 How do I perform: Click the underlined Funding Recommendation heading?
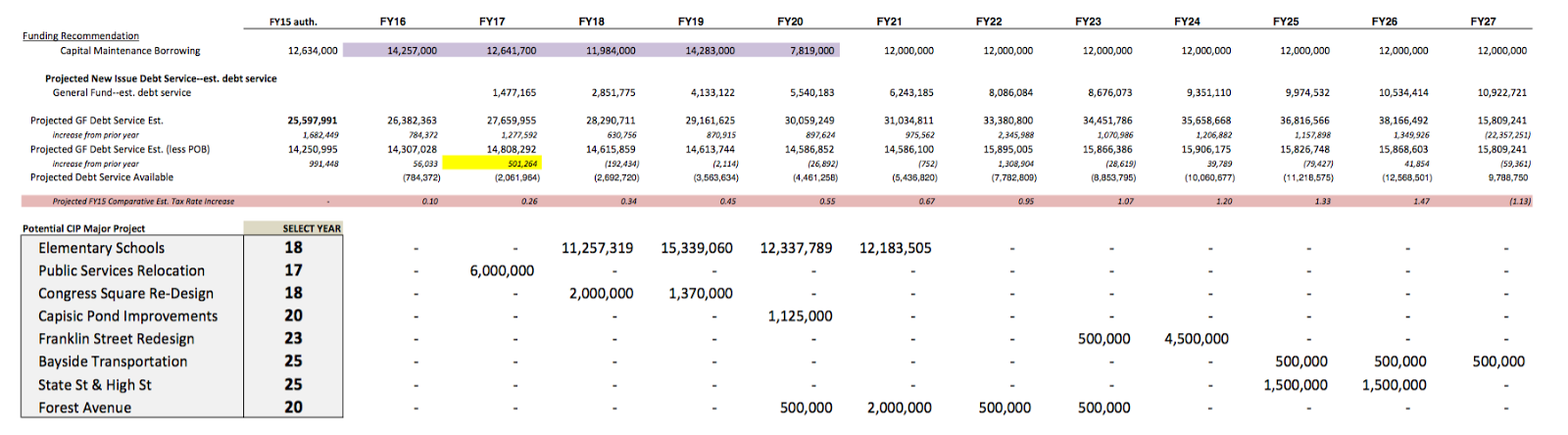coord(80,36)
